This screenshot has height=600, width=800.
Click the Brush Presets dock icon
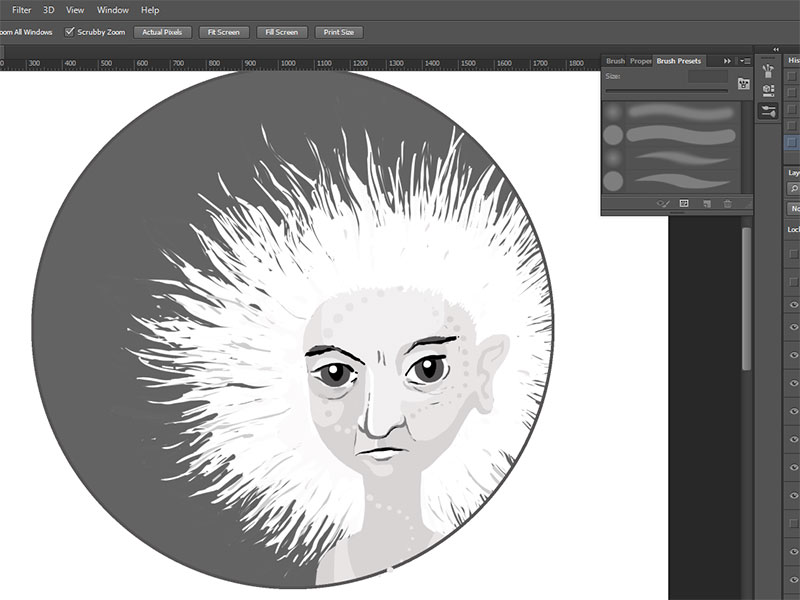[768, 111]
